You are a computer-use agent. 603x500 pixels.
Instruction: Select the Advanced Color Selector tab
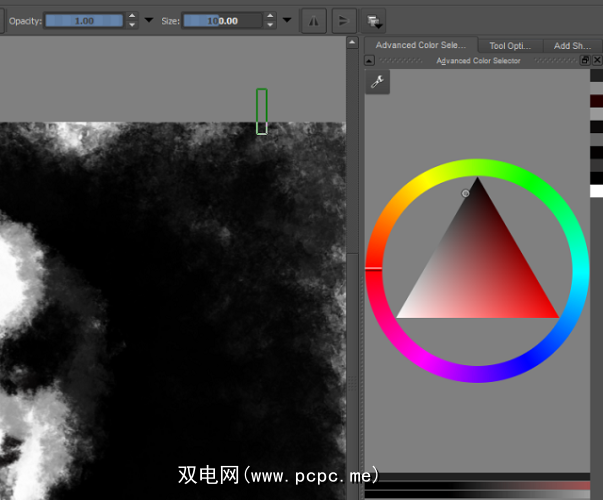coord(421,45)
